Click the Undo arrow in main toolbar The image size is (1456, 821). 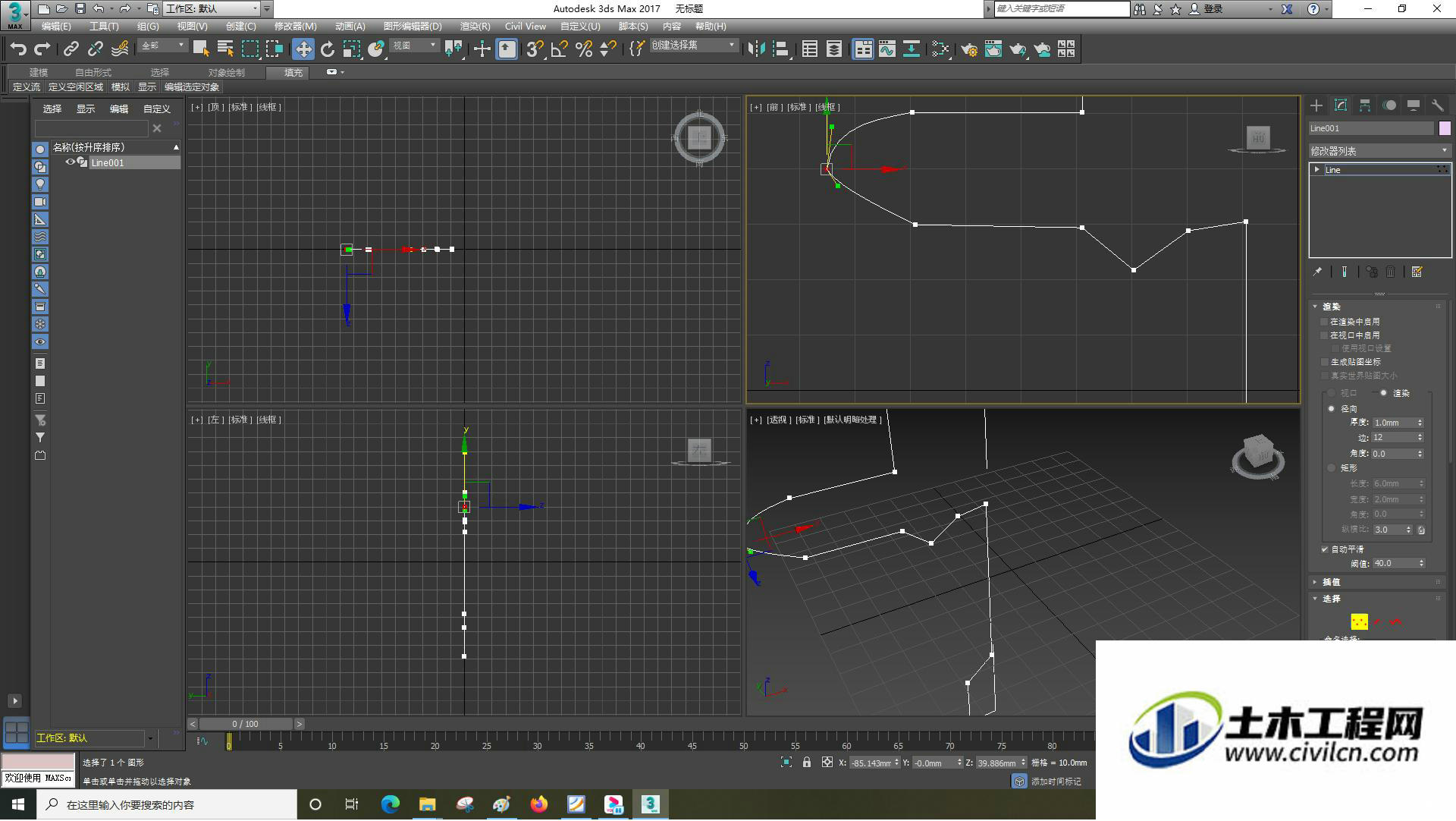18,49
